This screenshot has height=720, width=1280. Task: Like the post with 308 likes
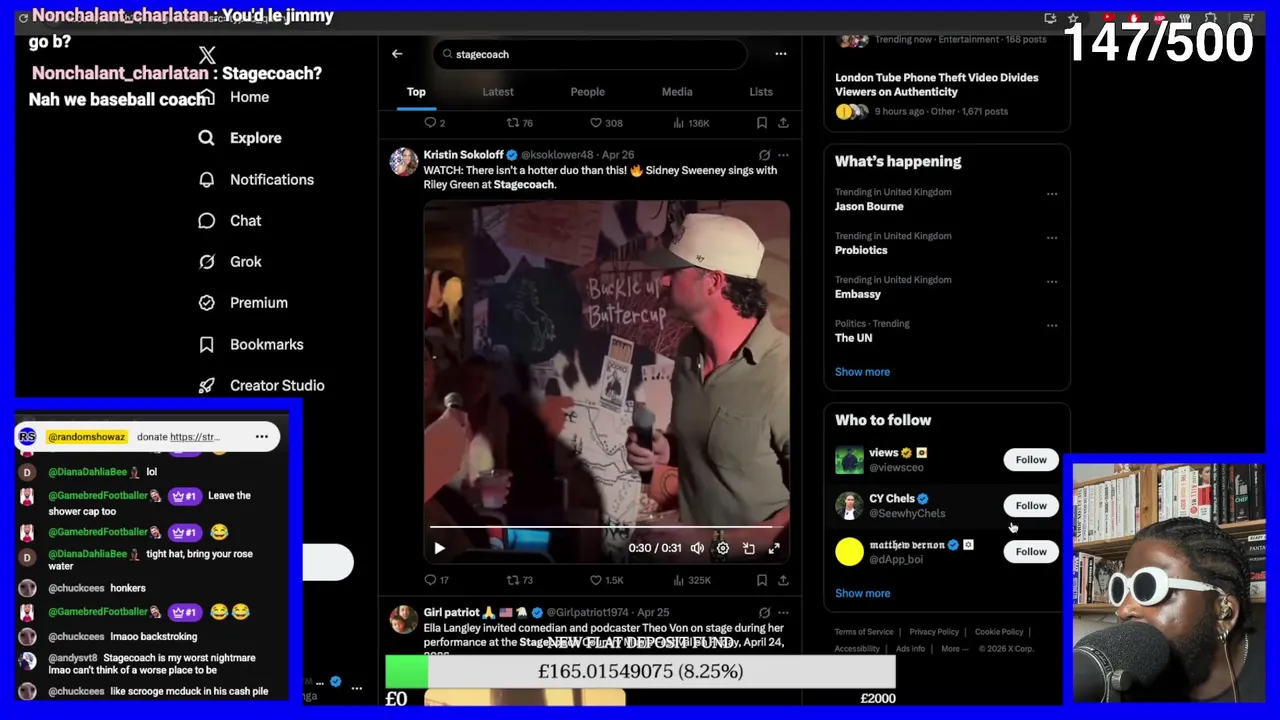(x=606, y=123)
